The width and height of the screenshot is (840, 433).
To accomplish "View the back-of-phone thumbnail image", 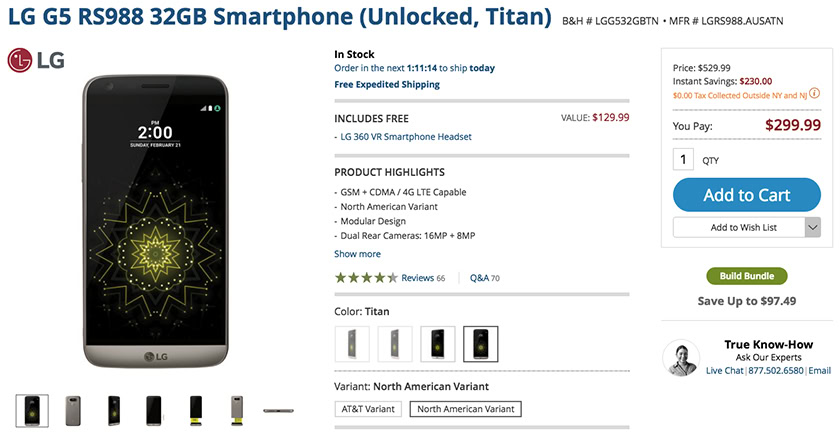I will tap(73, 409).
